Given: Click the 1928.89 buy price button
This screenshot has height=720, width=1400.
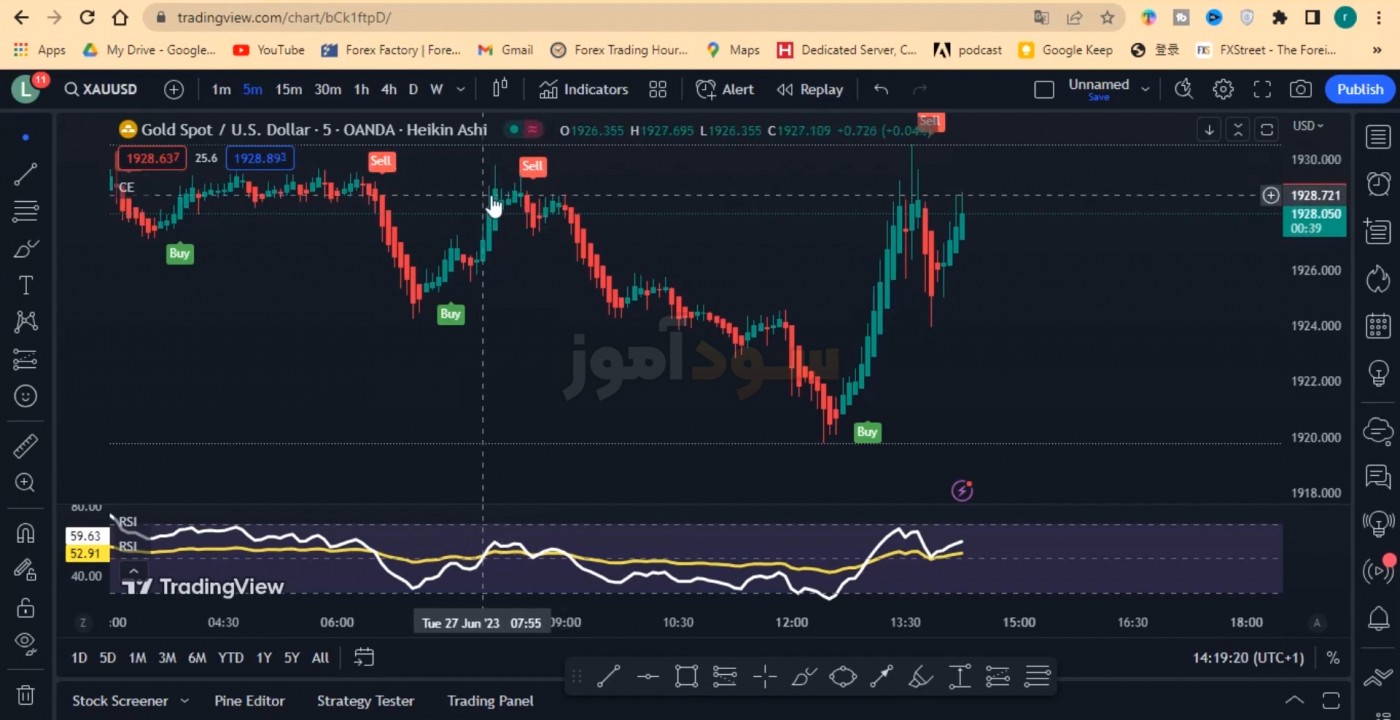Looking at the screenshot, I should [260, 158].
